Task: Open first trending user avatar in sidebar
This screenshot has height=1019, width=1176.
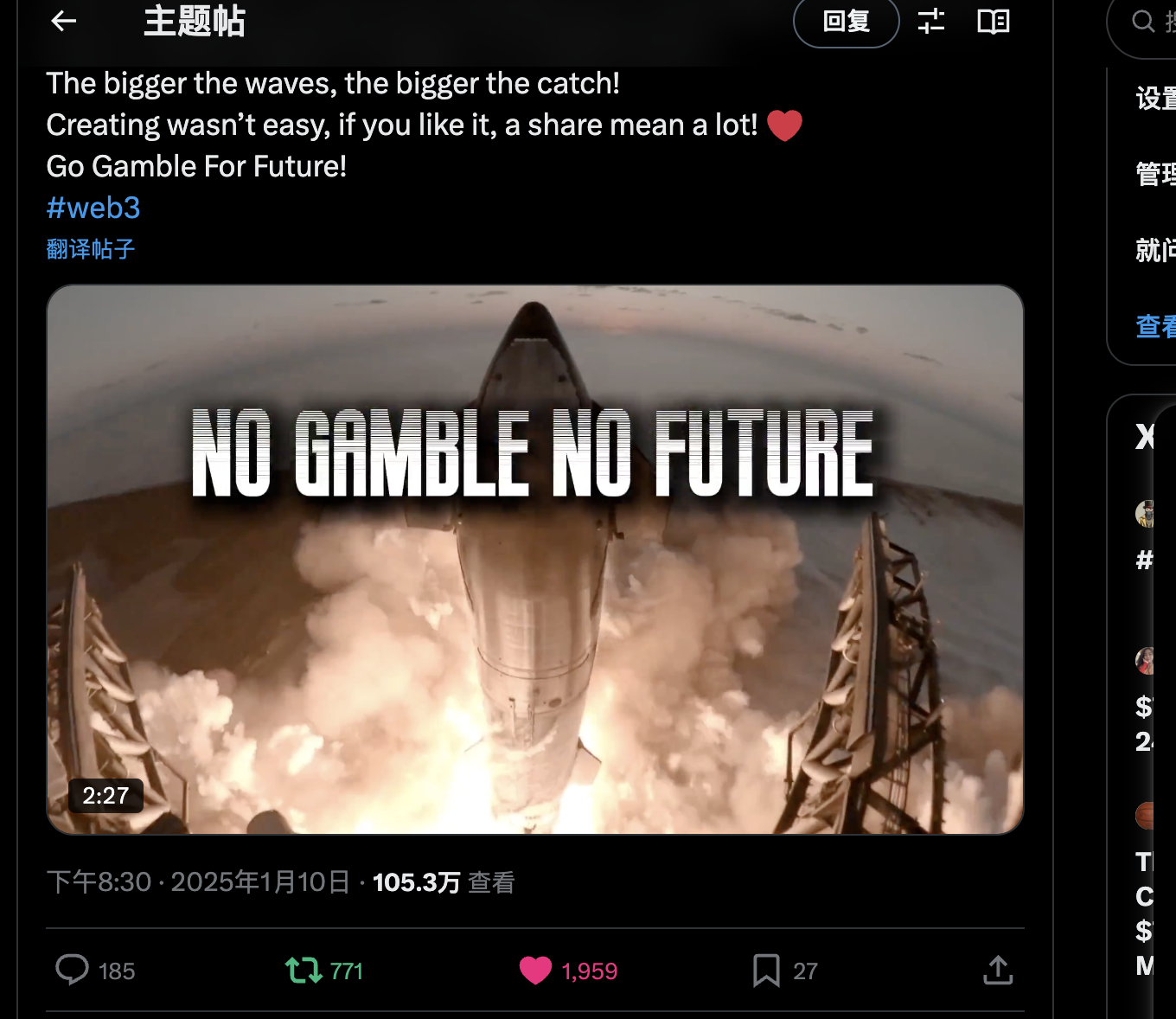Action: 1145,514
